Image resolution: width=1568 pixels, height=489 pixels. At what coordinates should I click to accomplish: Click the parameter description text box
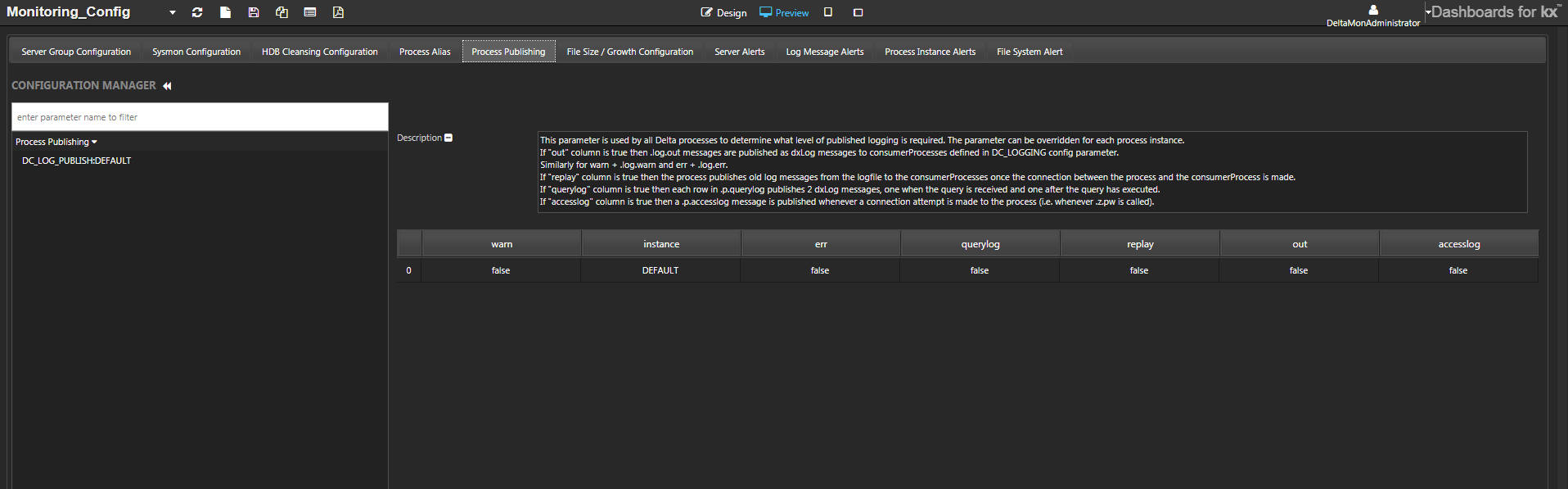coord(1032,172)
